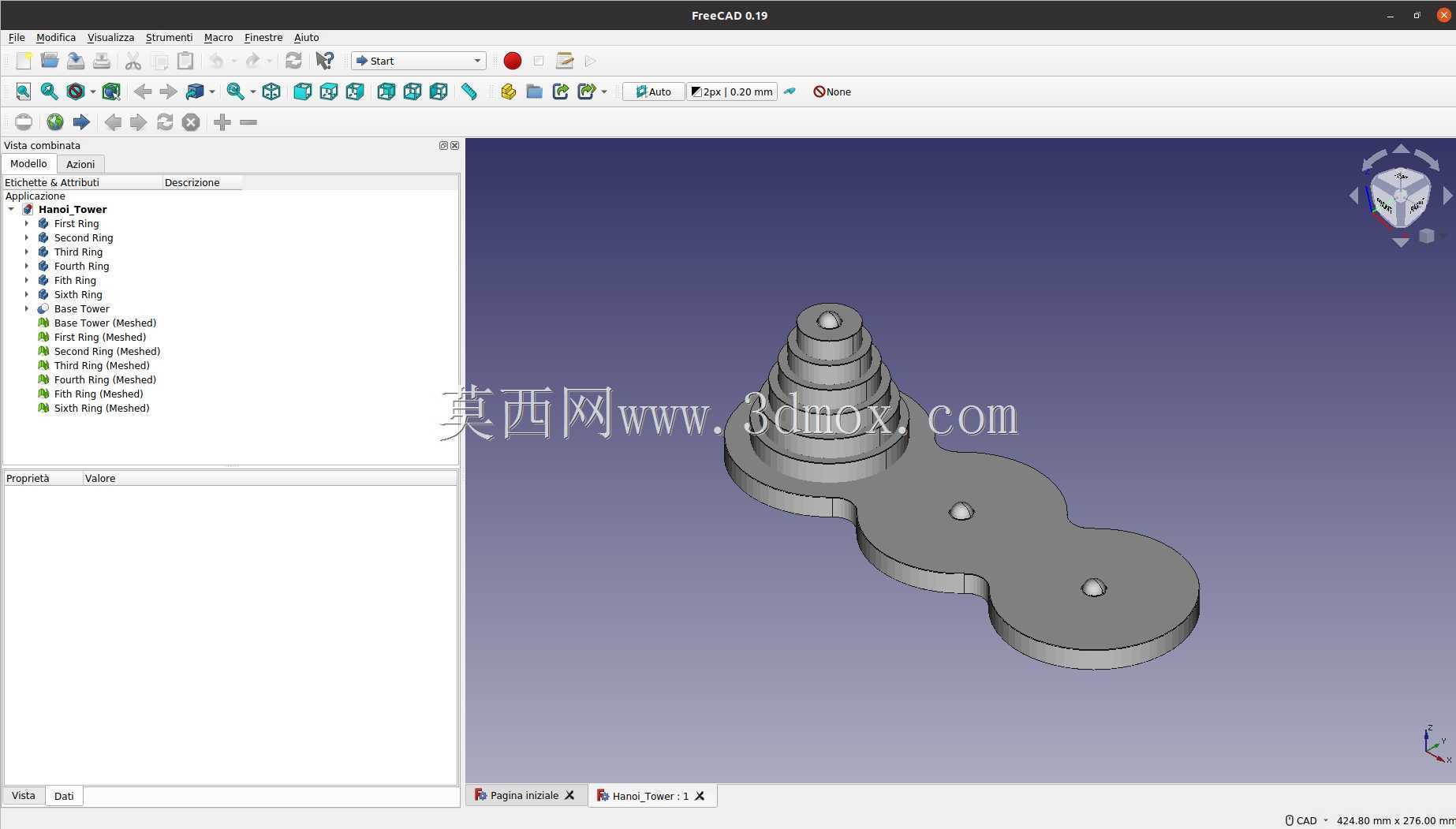
Task: Click the What's This help icon
Action: click(324, 61)
